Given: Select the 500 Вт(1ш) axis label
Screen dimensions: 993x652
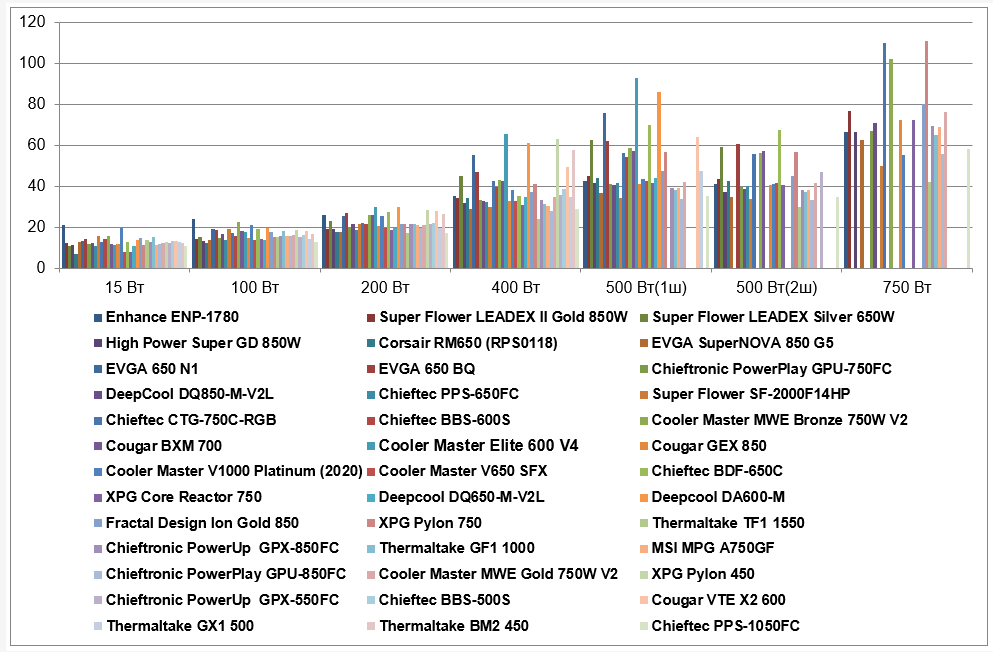Looking at the screenshot, I should point(646,288).
